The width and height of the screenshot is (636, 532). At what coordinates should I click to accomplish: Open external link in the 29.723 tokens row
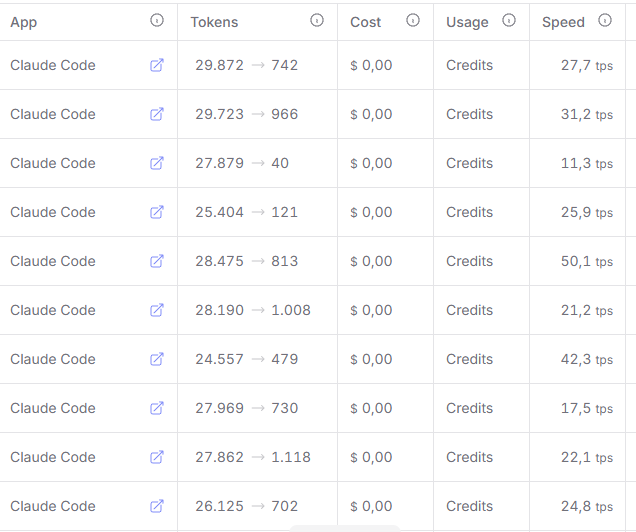coord(157,114)
